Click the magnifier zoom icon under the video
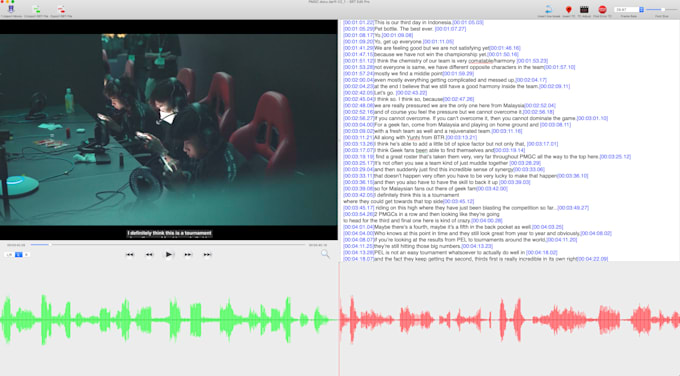Image resolution: width=680 pixels, height=376 pixels. click(x=325, y=254)
